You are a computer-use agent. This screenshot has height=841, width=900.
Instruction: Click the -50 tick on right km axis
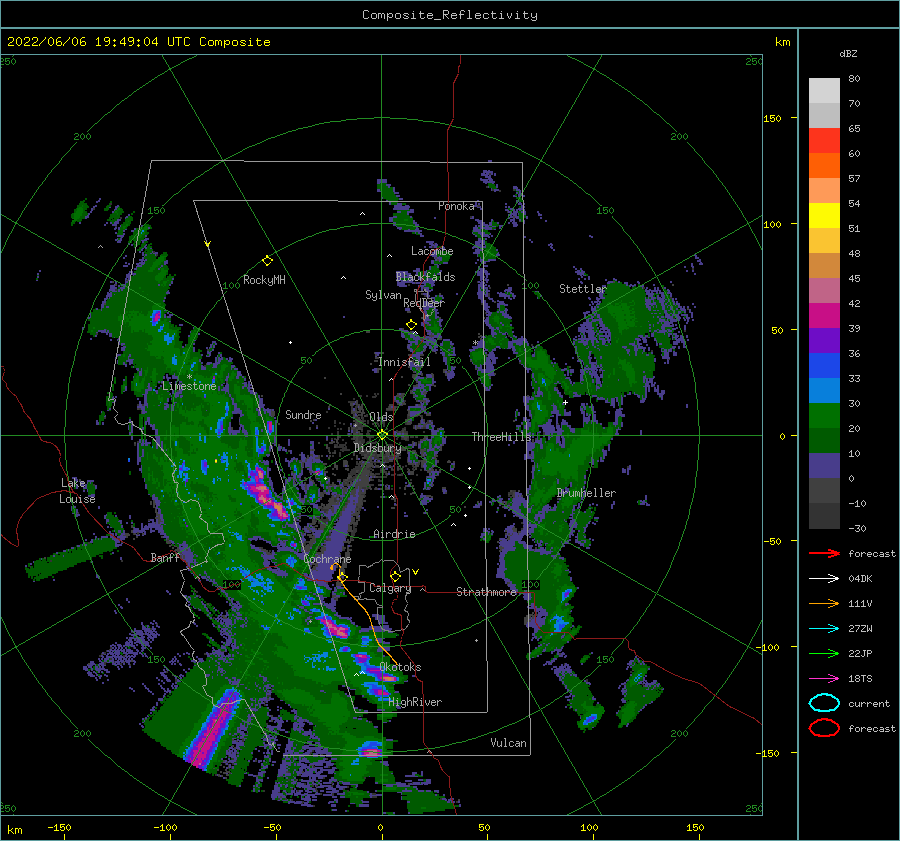click(772, 541)
